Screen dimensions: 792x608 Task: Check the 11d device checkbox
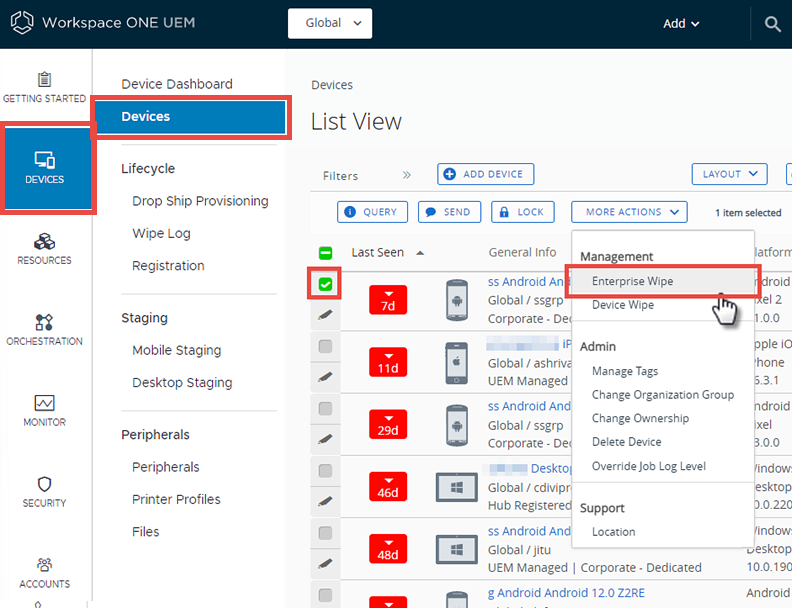tap(325, 346)
